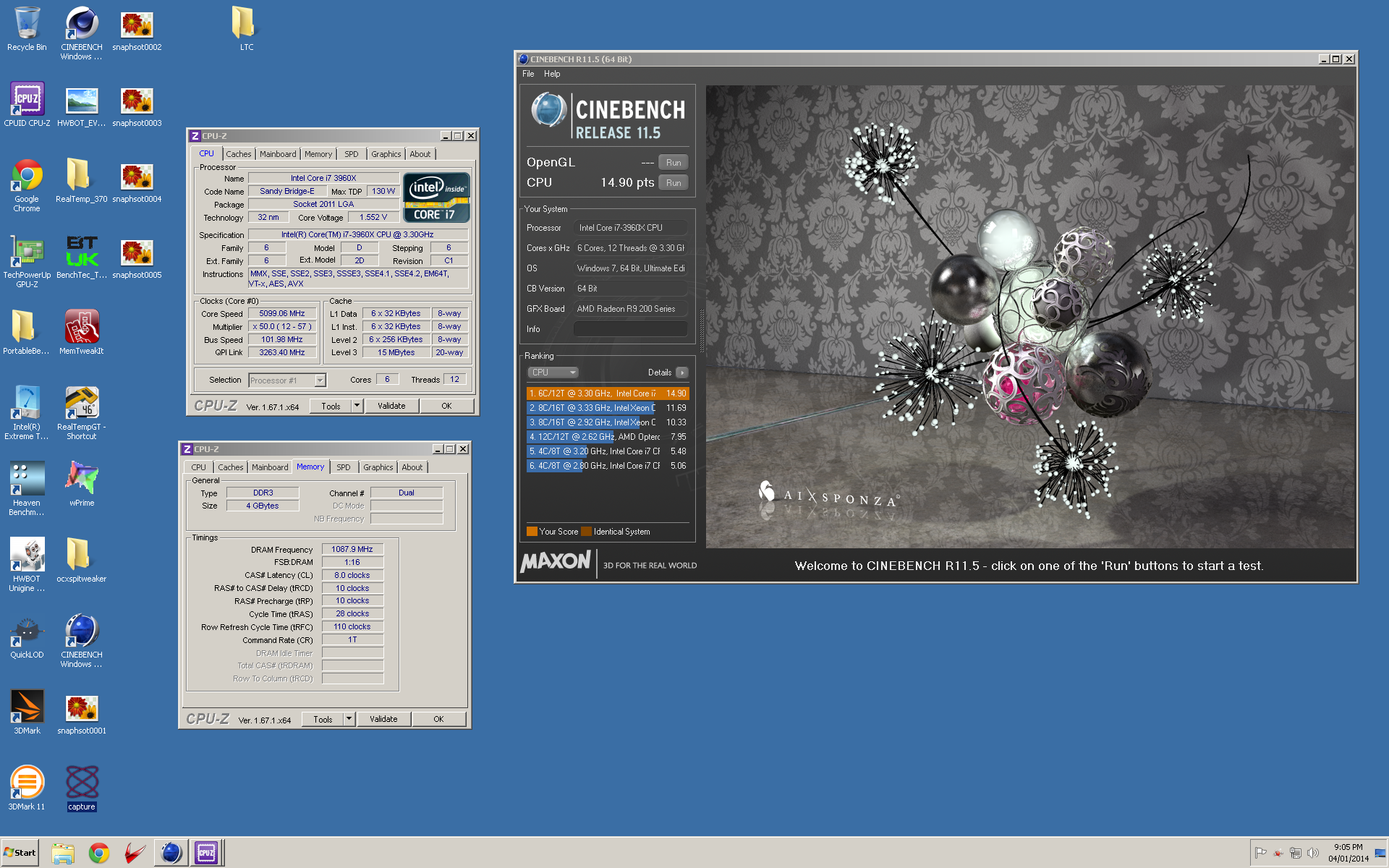
Task: Launch TechPowerUp GPU-Z shortcut
Action: [x=27, y=261]
